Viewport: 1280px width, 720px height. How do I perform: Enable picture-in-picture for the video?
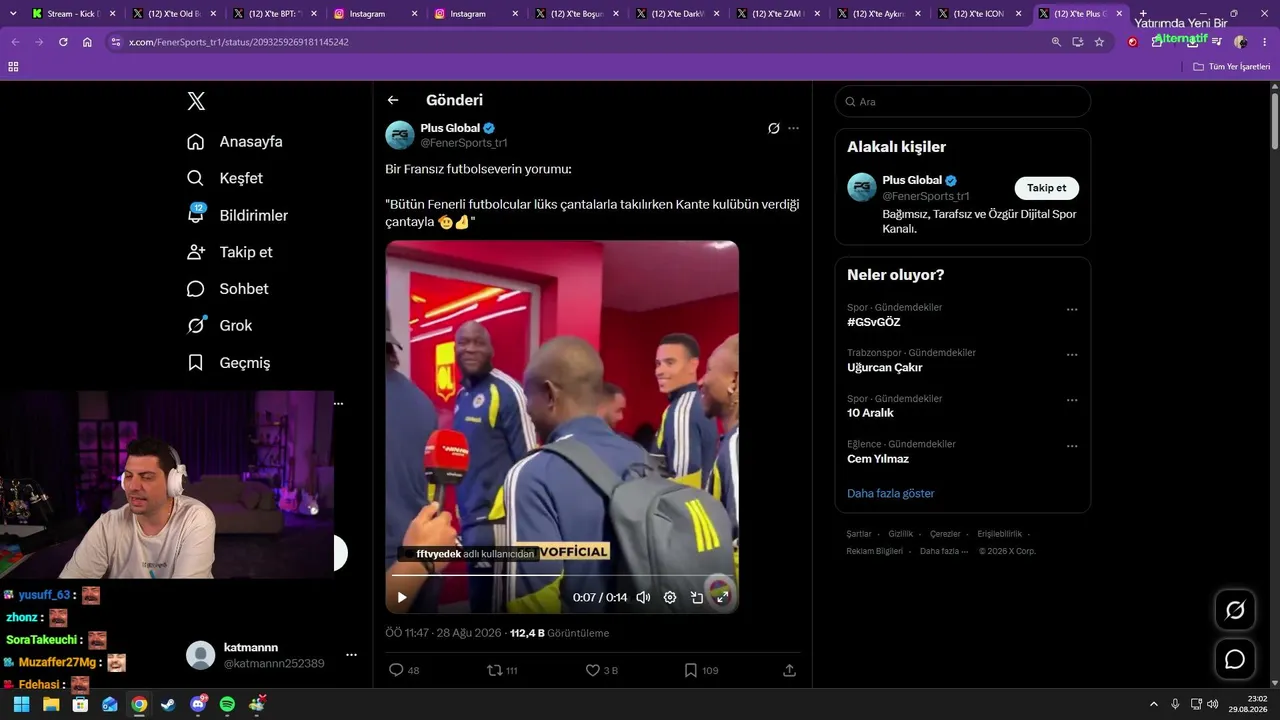[x=697, y=597]
